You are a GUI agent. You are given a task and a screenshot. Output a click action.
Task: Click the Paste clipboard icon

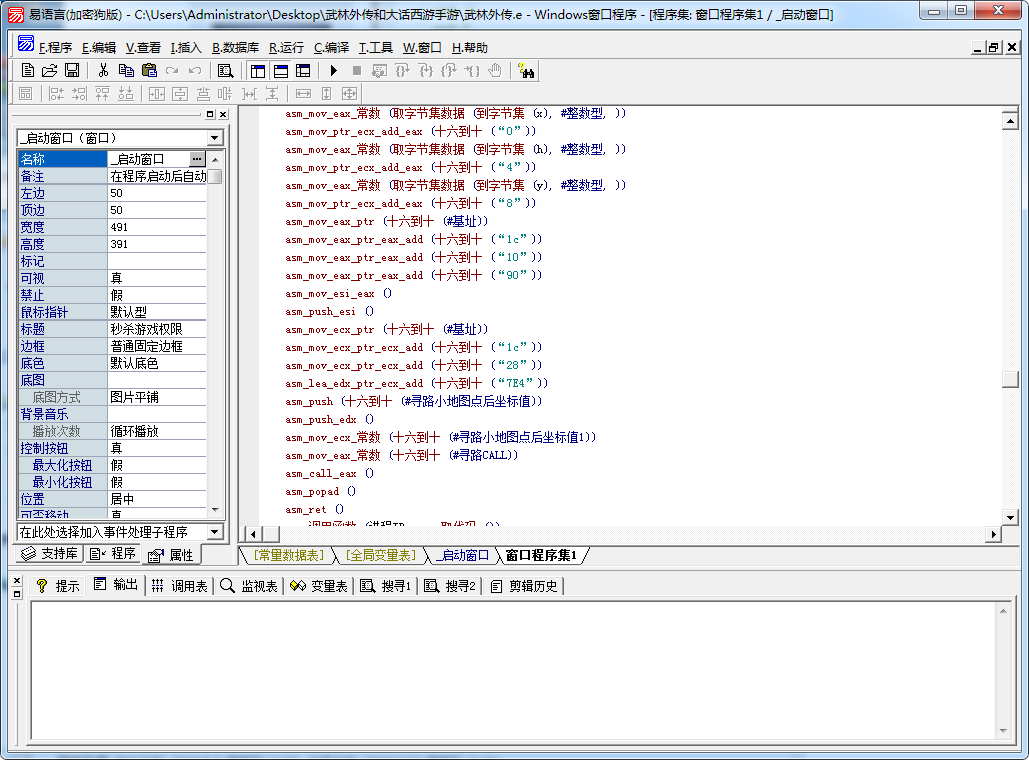pyautogui.click(x=149, y=70)
